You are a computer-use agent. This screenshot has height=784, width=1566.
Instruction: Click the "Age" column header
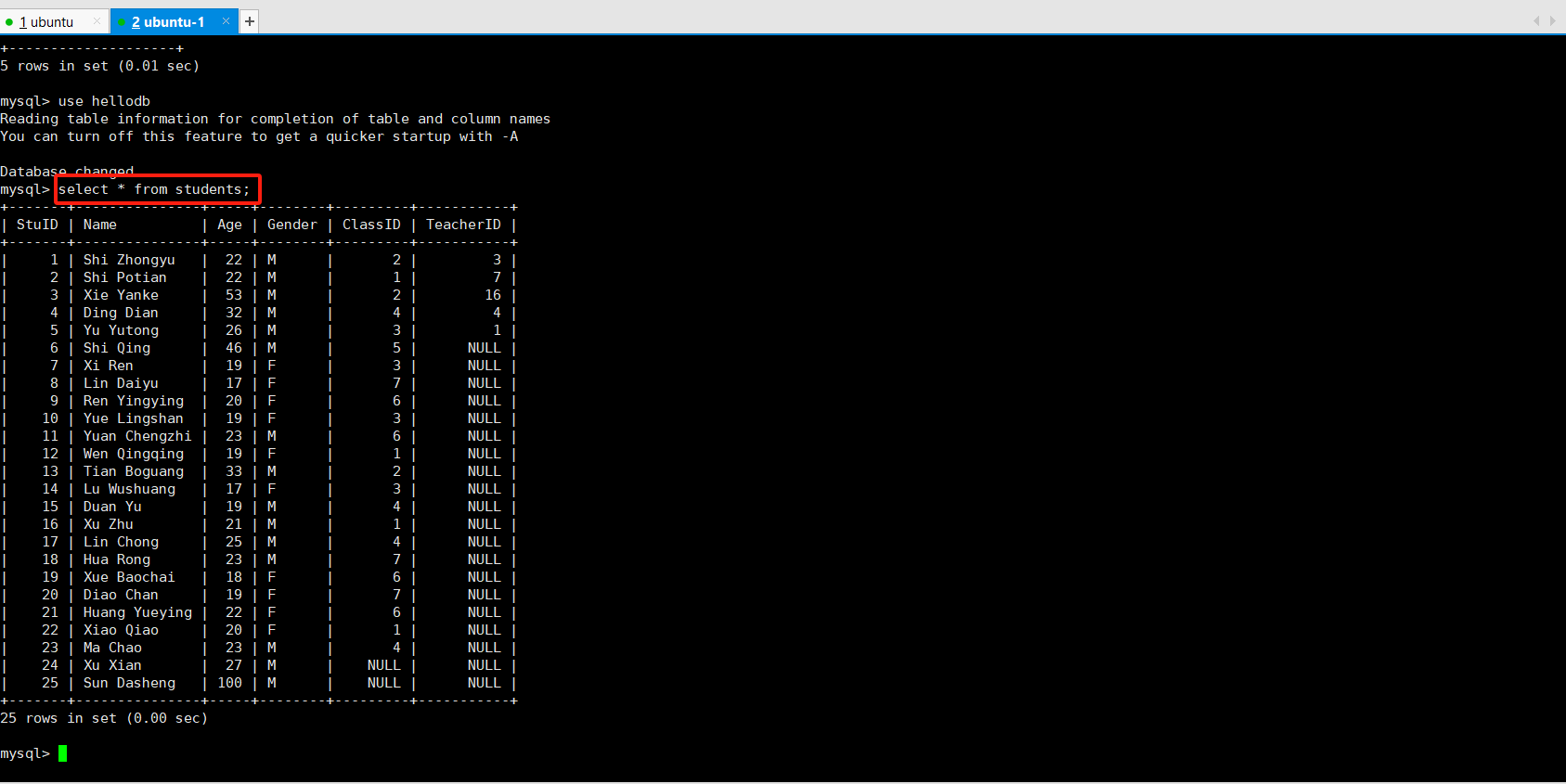pos(229,225)
